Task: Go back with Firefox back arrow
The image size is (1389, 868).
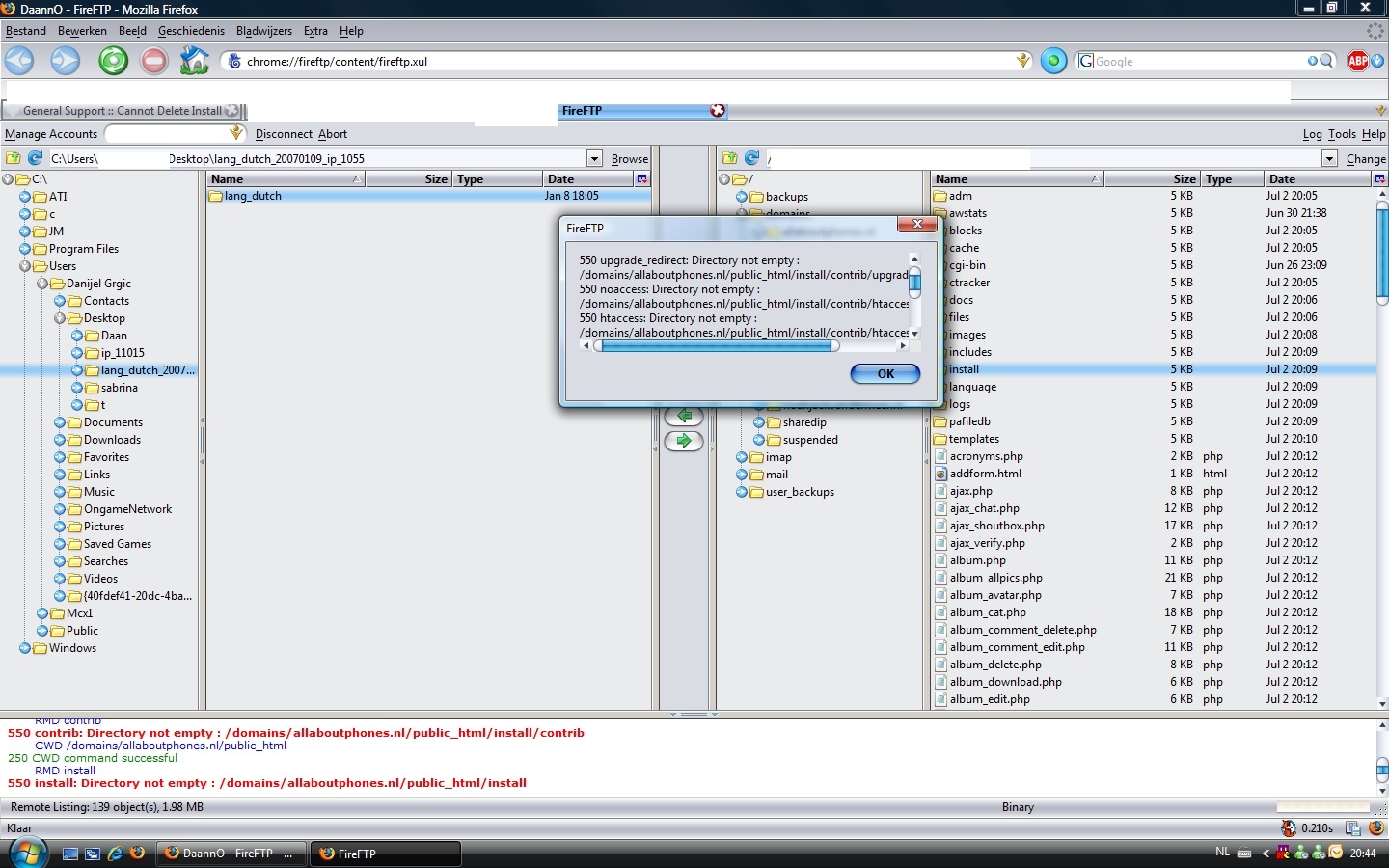Action: tap(19, 61)
